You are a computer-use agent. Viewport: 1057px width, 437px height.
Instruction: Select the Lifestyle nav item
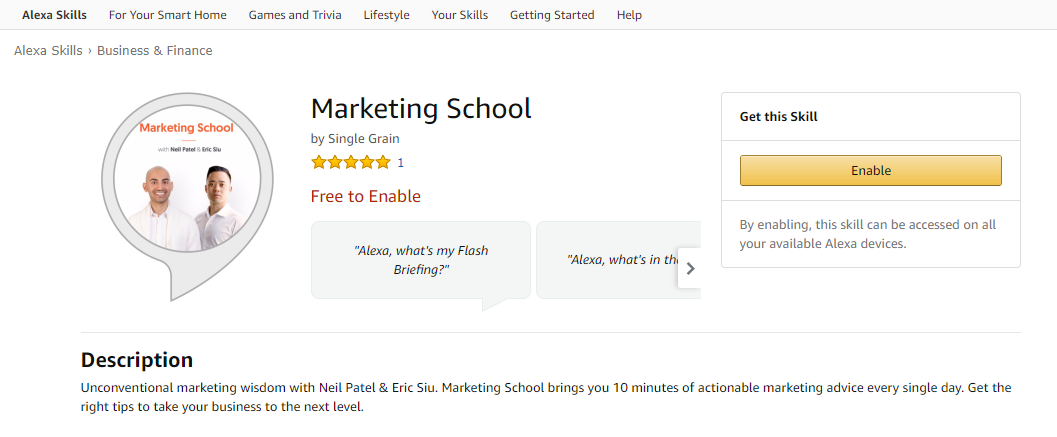click(386, 15)
